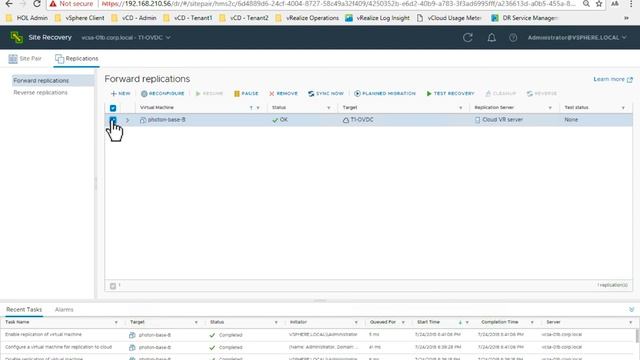Click the Cleanup toolbar button
This screenshot has width=640, height=360.
[500, 93]
